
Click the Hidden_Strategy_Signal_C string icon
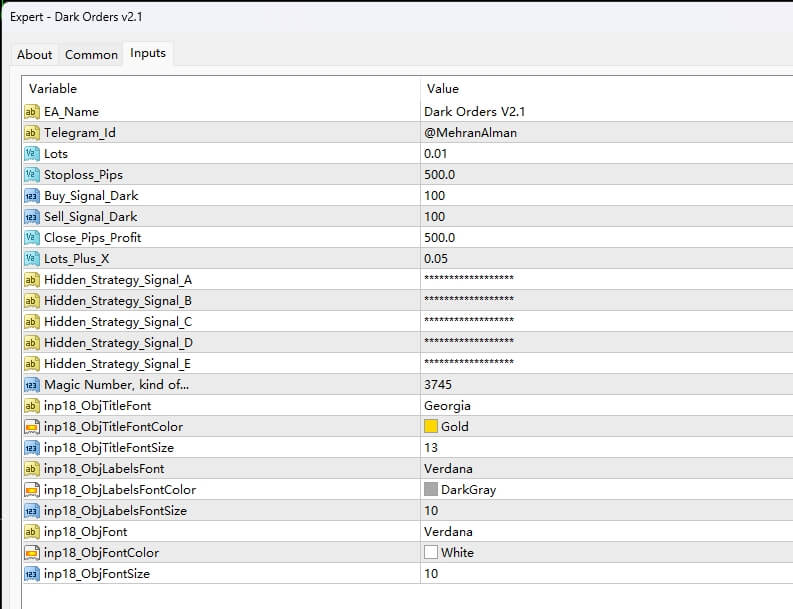tap(31, 322)
